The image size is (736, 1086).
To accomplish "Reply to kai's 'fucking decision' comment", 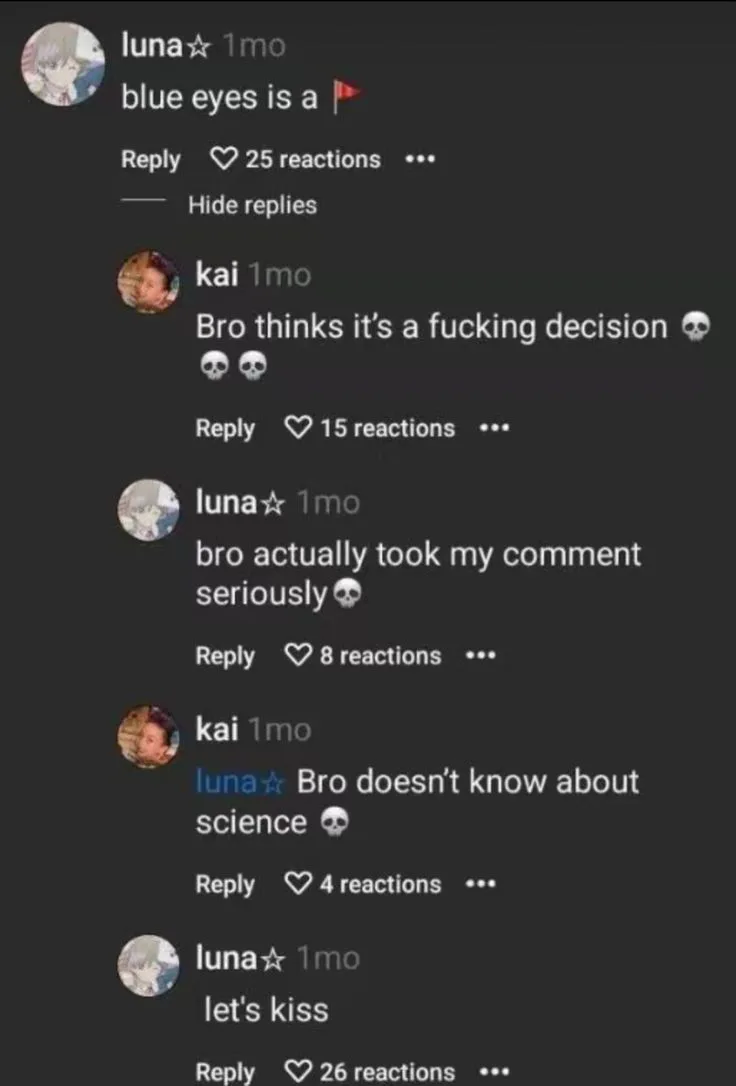I will click(225, 428).
